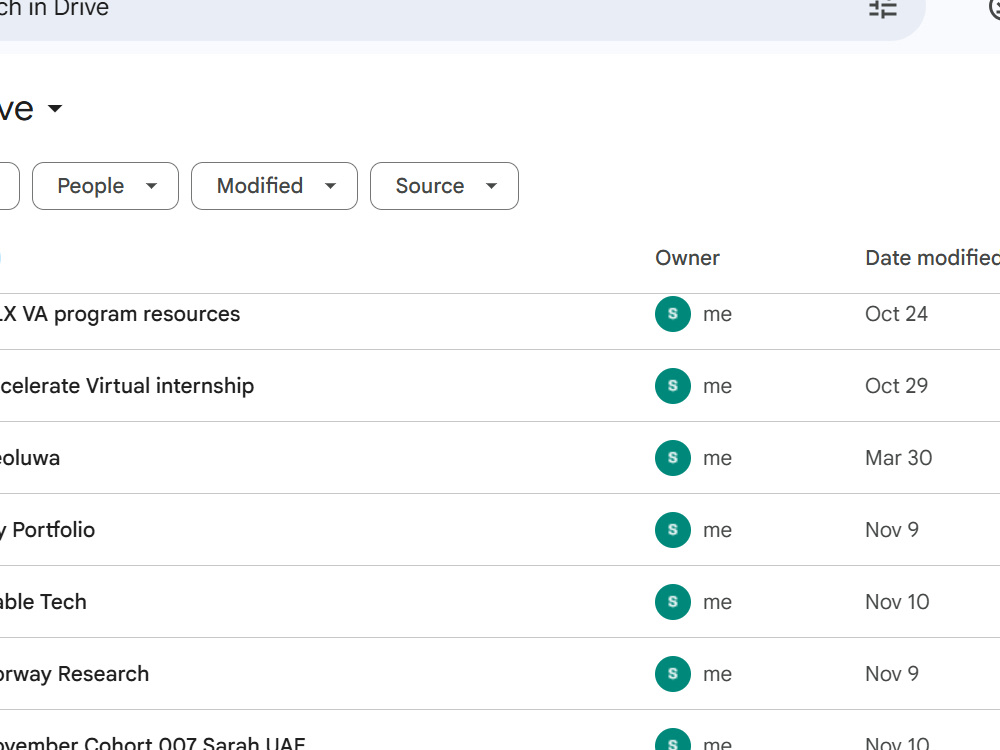Open the Source filter dropdown
The width and height of the screenshot is (1000, 750).
pyautogui.click(x=445, y=186)
